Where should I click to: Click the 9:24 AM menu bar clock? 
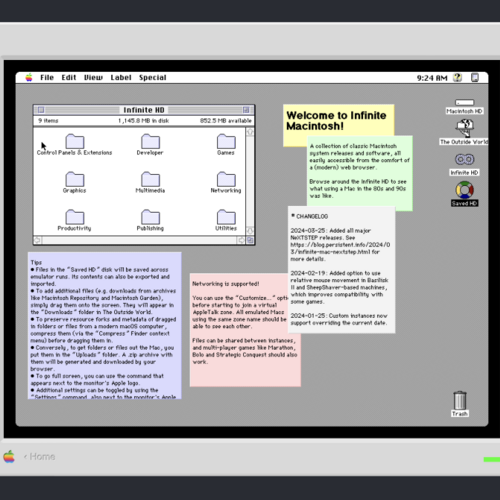pos(432,78)
